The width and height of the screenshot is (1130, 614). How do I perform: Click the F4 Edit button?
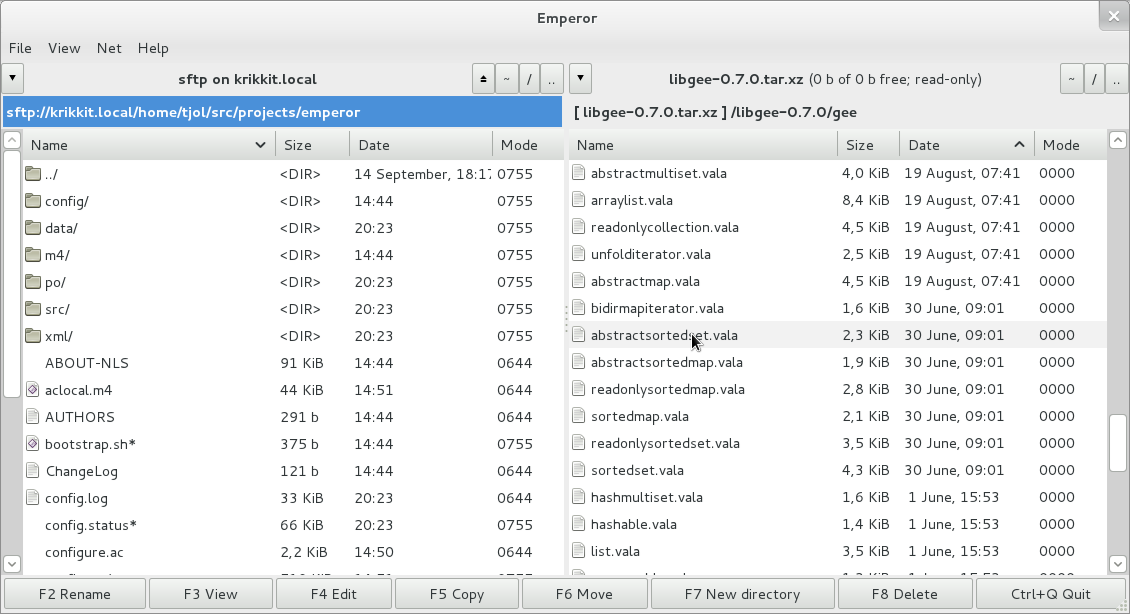[x=334, y=594]
